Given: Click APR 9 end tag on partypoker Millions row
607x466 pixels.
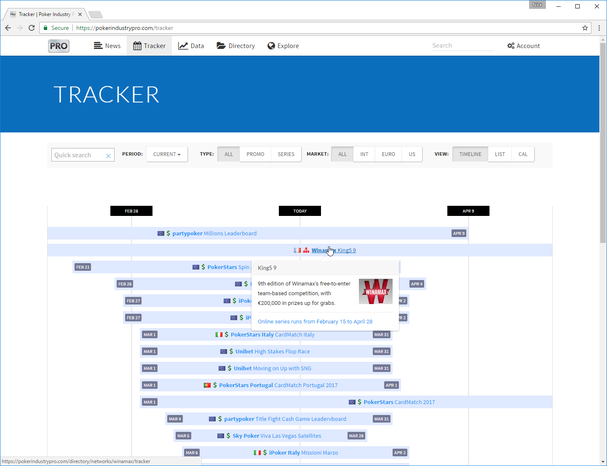Looking at the screenshot, I should (x=459, y=233).
